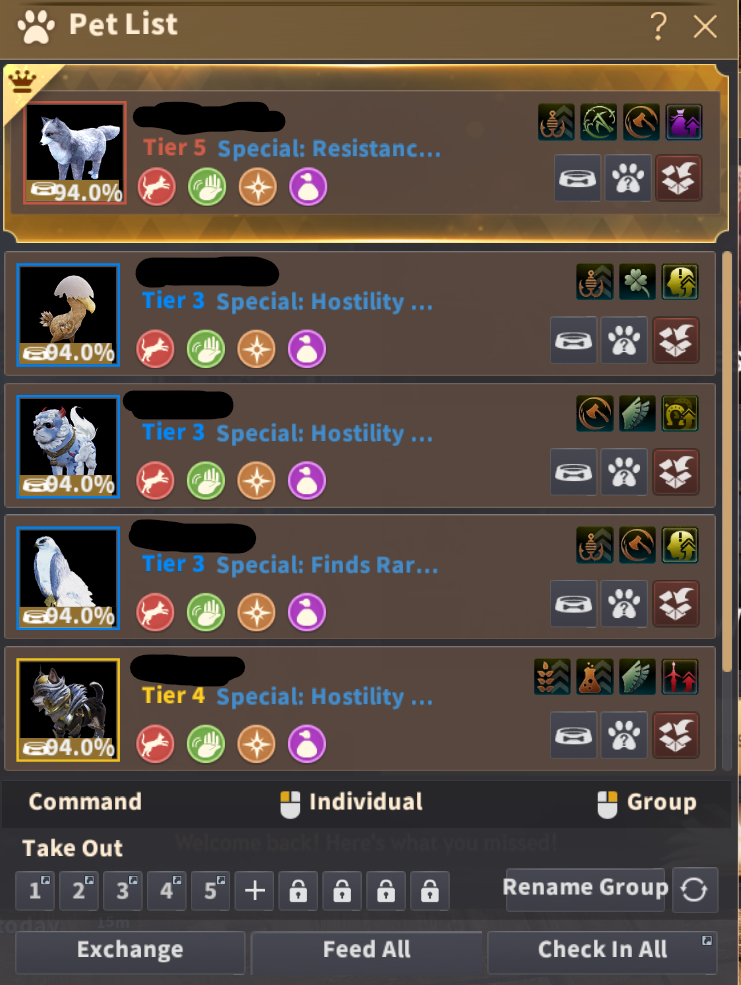Screen dimensions: 741x985
Task: Click the Check In All button
Action: point(602,950)
